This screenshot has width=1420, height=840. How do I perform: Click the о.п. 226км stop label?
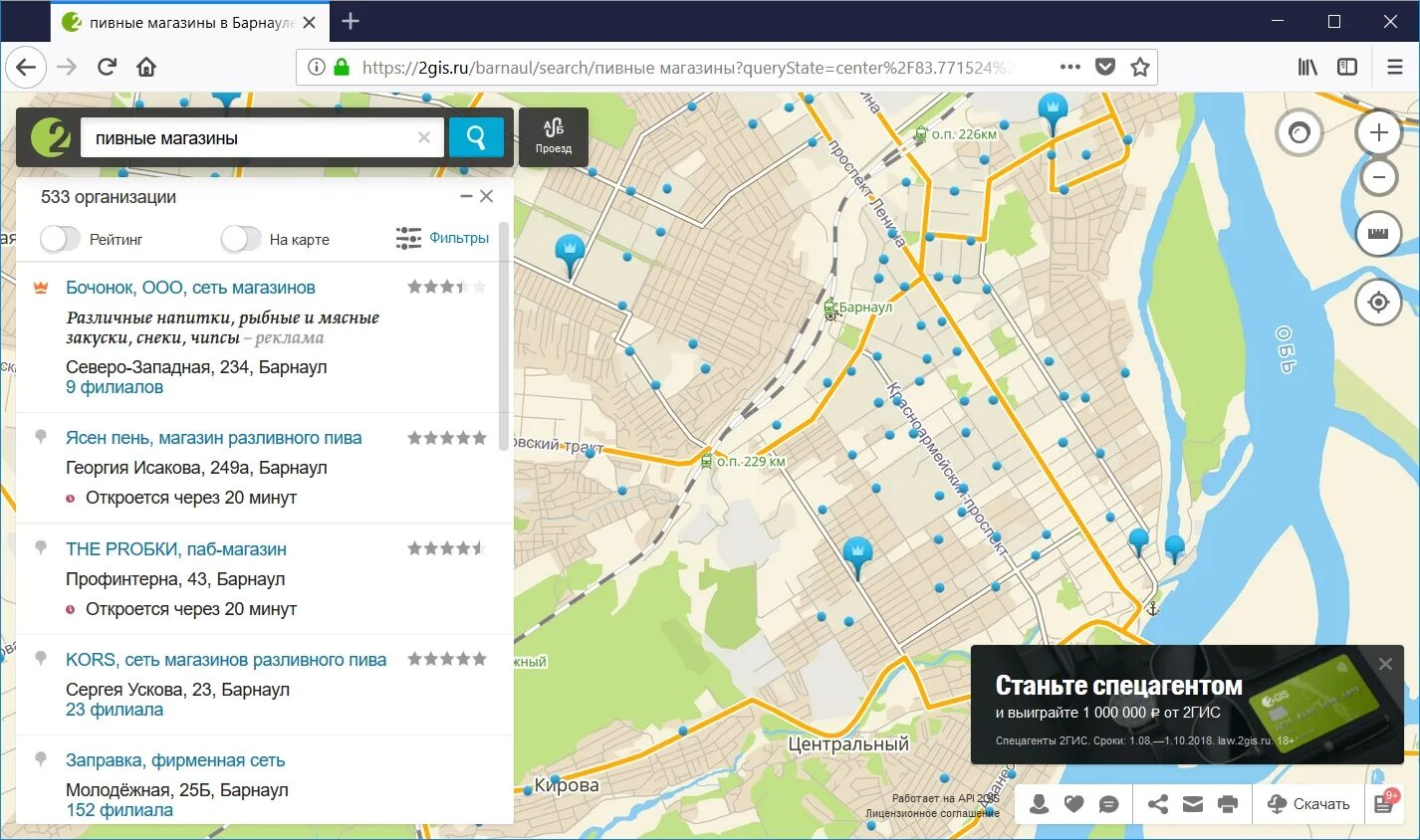tap(964, 134)
